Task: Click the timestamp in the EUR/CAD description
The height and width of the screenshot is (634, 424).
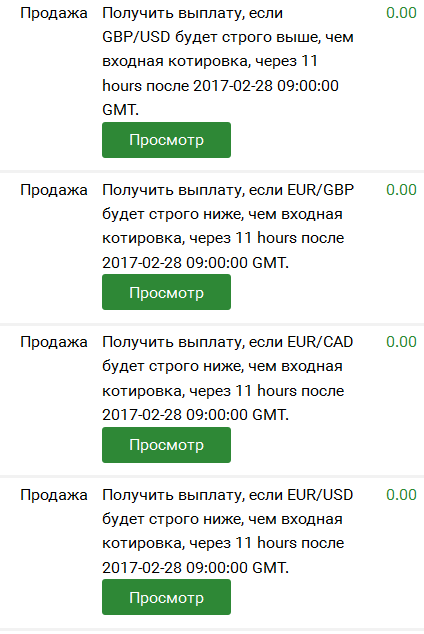Action: tap(195, 415)
